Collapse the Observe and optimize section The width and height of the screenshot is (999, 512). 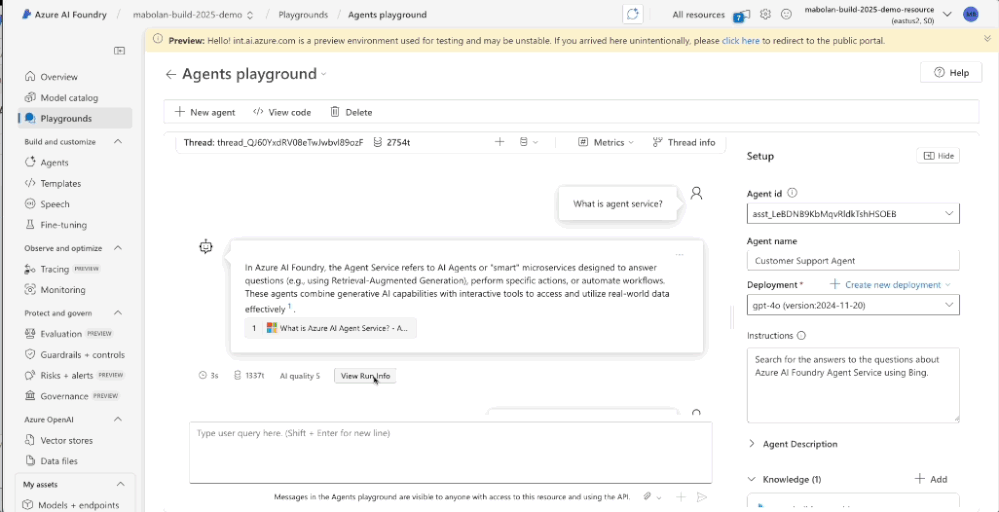118,248
